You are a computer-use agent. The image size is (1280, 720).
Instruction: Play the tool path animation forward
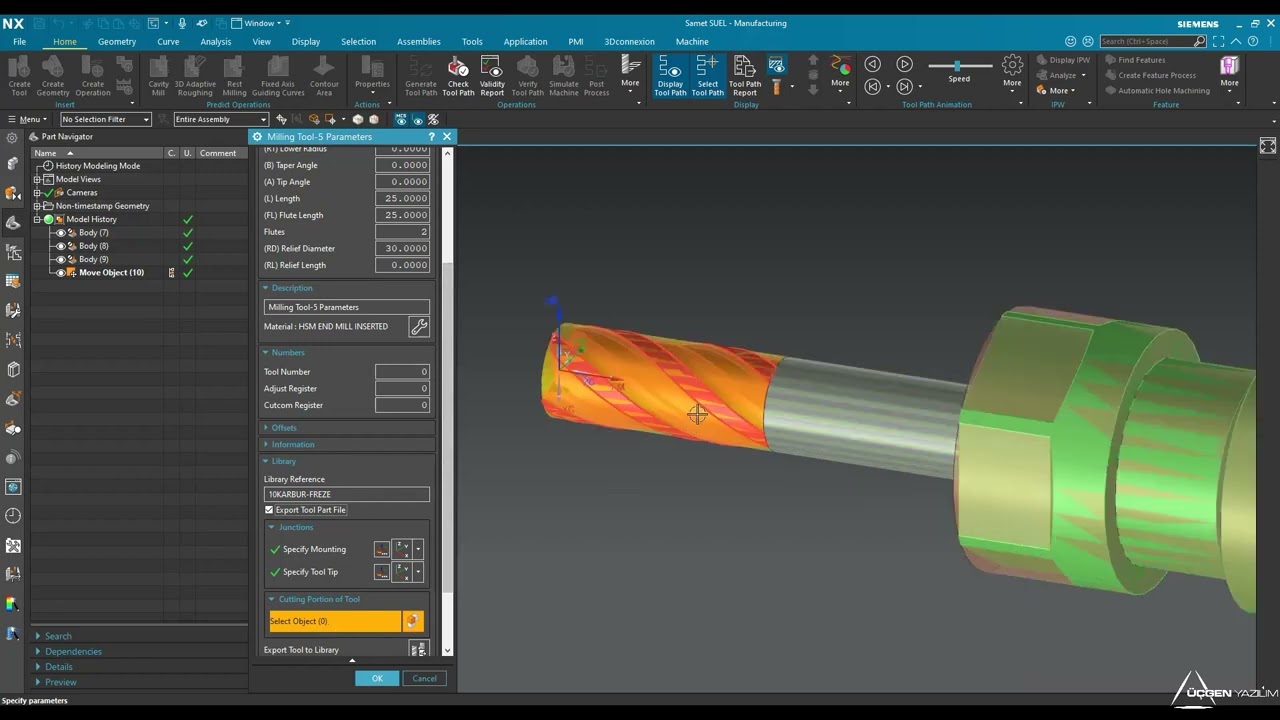(x=904, y=64)
